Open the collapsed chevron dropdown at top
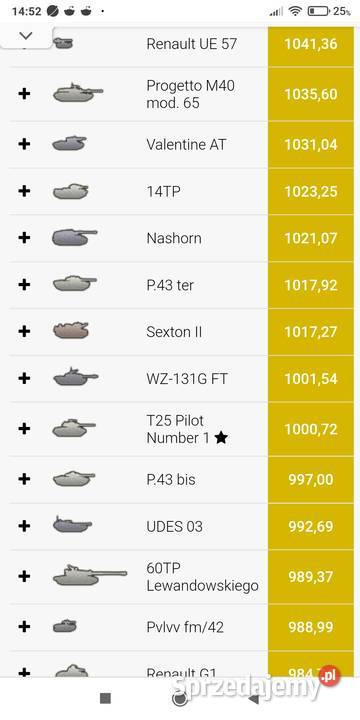360x720 pixels. (x=26, y=36)
